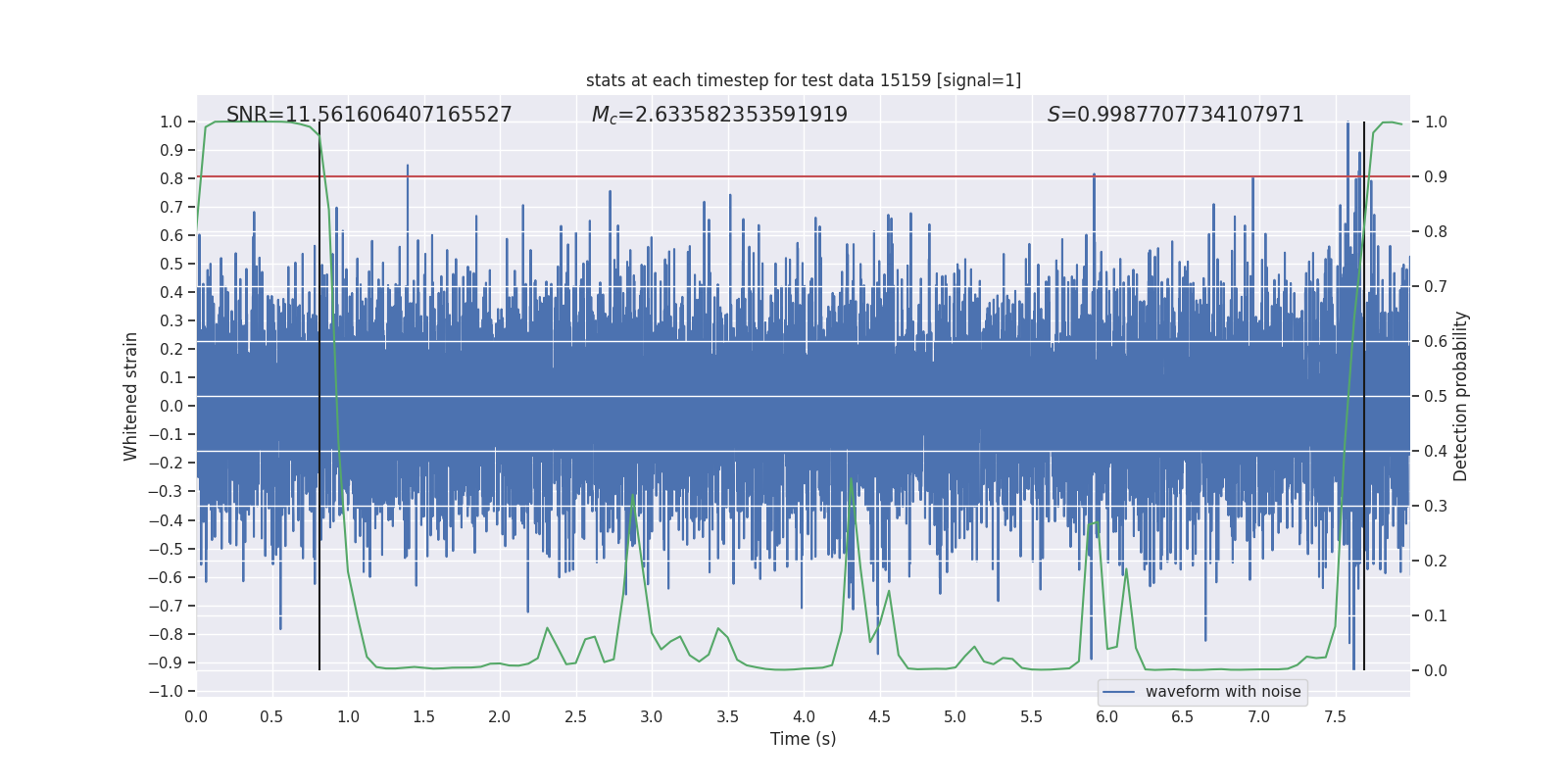
Task: Click the 'Detection probability' right axis label
Action: click(1461, 397)
